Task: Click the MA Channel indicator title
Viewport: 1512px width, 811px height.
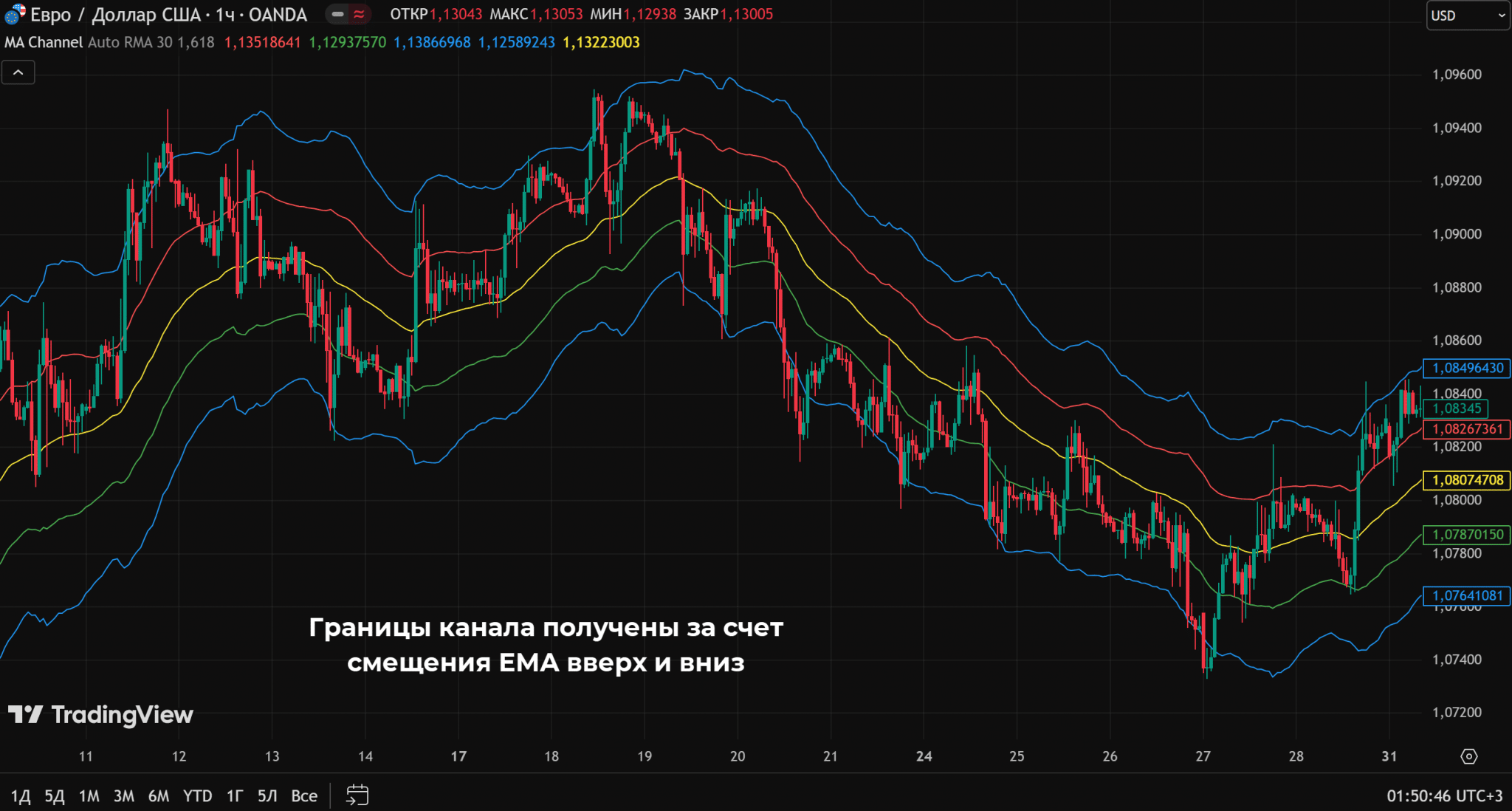Action: (x=44, y=42)
